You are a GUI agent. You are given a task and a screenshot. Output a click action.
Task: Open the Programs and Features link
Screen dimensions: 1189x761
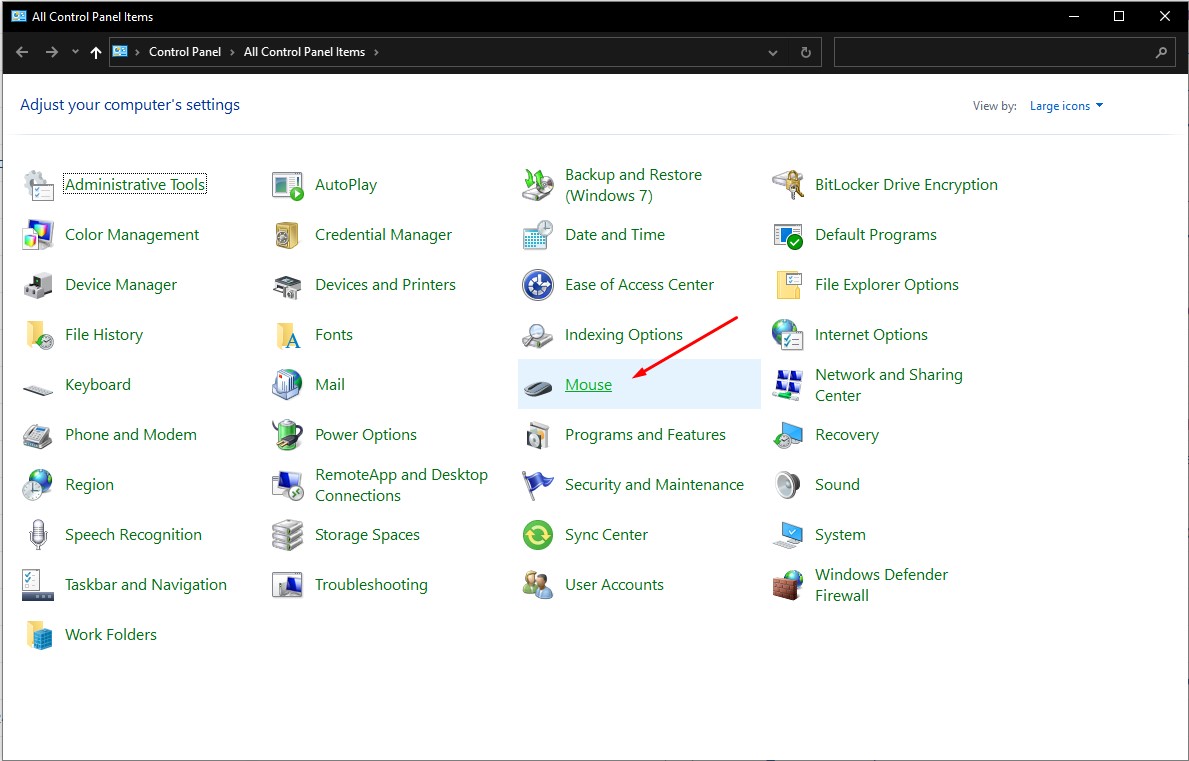coord(645,435)
